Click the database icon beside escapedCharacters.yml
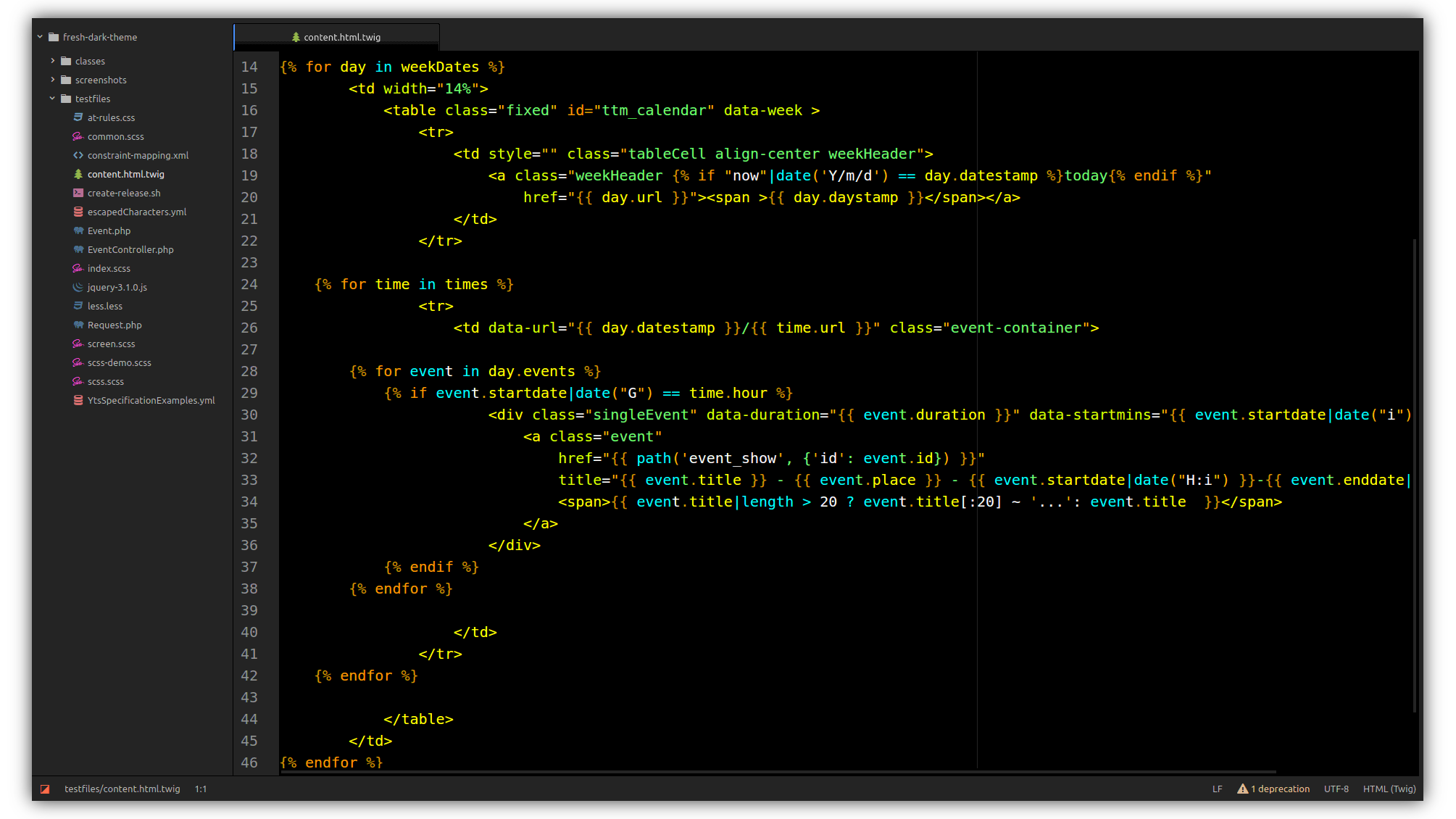Viewport: 1456px width, 819px height. 78,212
